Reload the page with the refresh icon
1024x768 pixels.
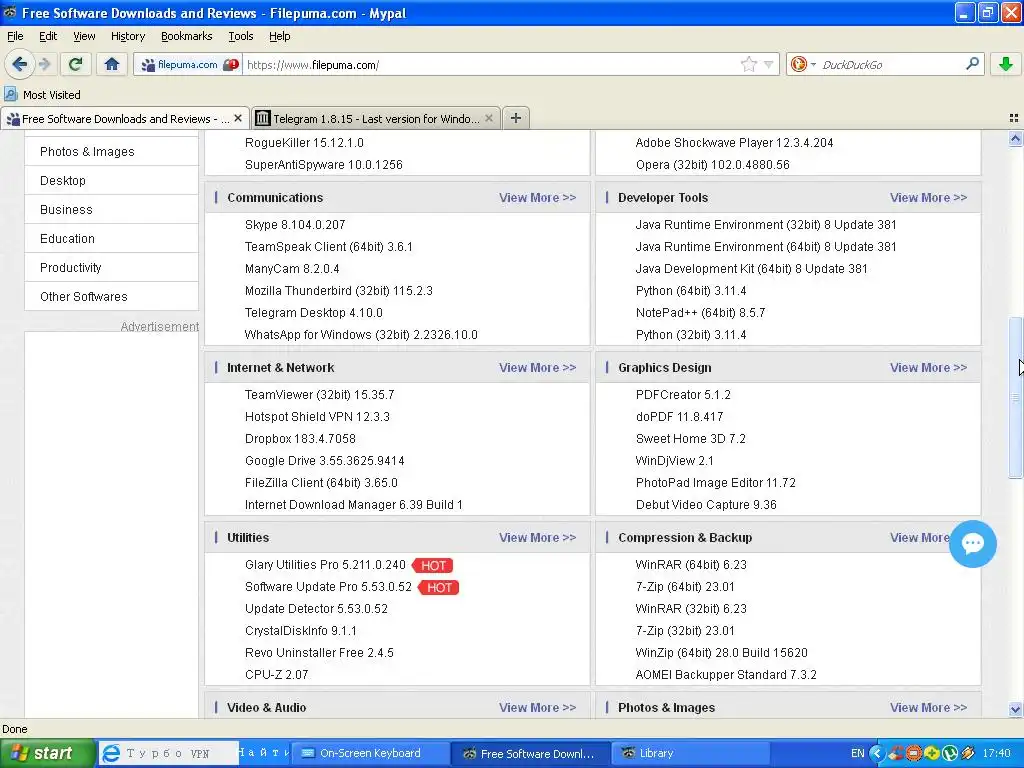76,64
